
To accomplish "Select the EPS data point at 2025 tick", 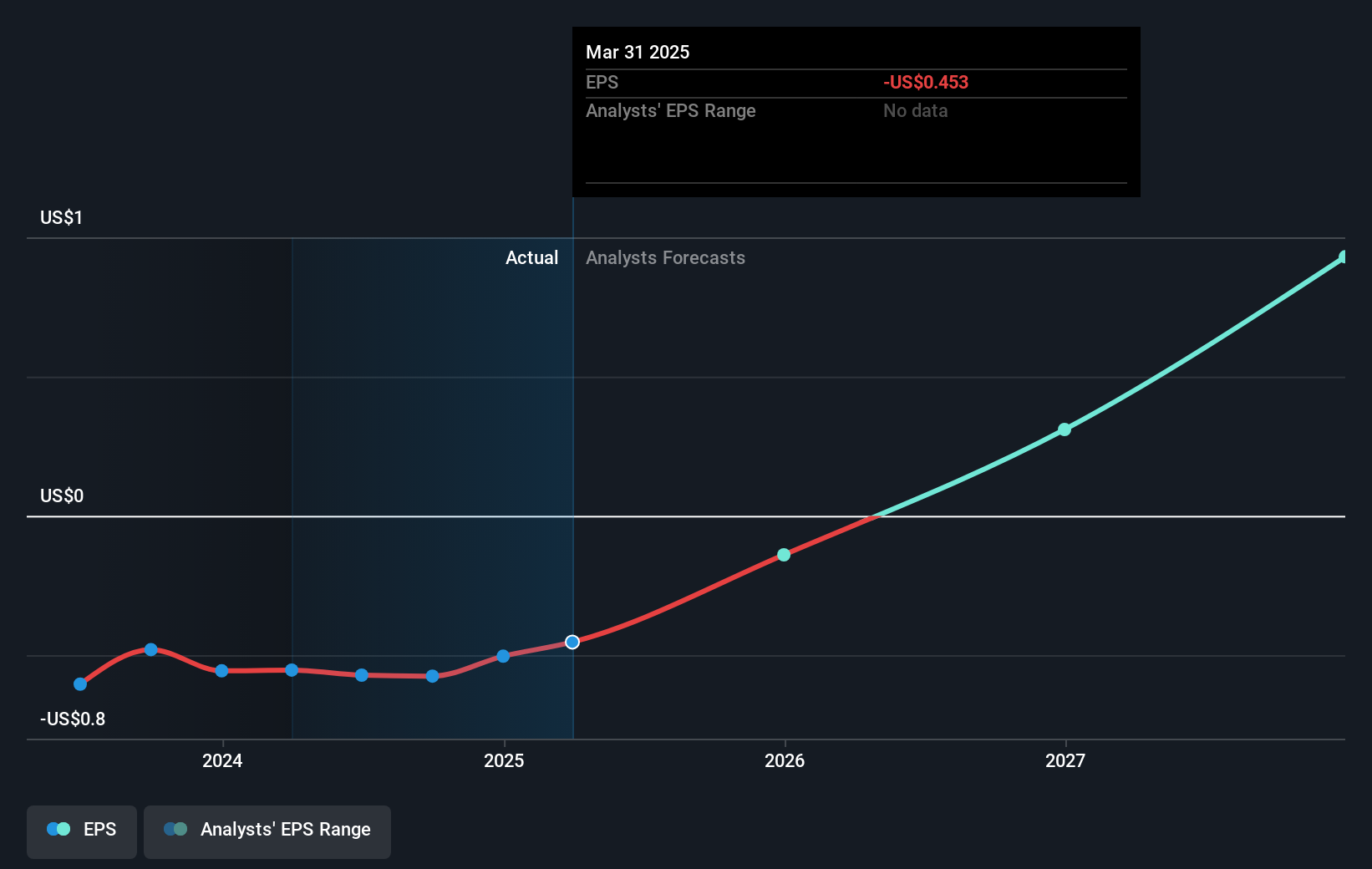I will 503,656.
